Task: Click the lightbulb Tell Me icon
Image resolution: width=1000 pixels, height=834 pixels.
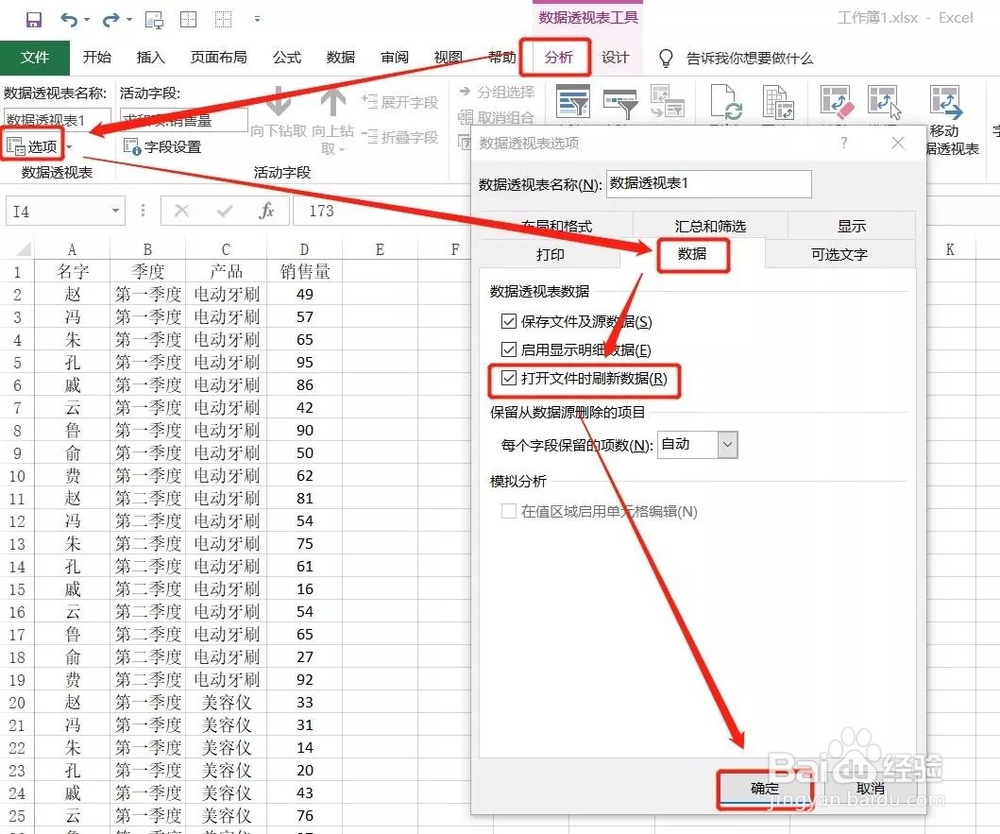Action: 666,58
